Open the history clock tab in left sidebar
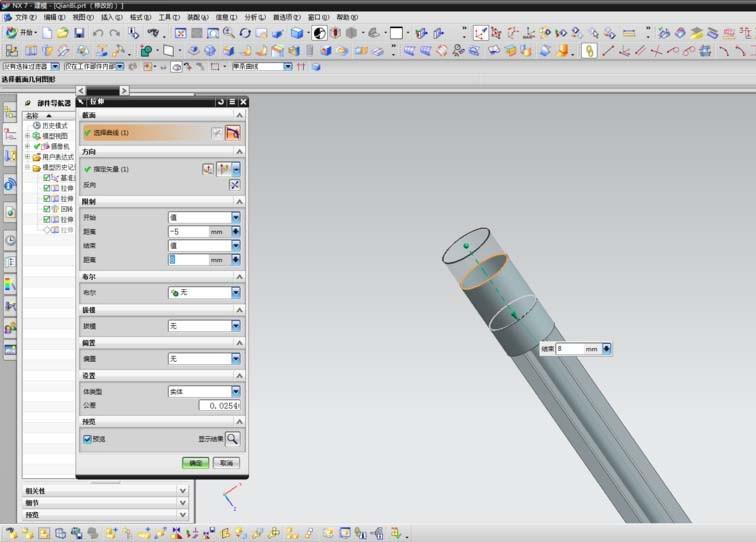The width and height of the screenshot is (756, 542). pyautogui.click(x=10, y=240)
